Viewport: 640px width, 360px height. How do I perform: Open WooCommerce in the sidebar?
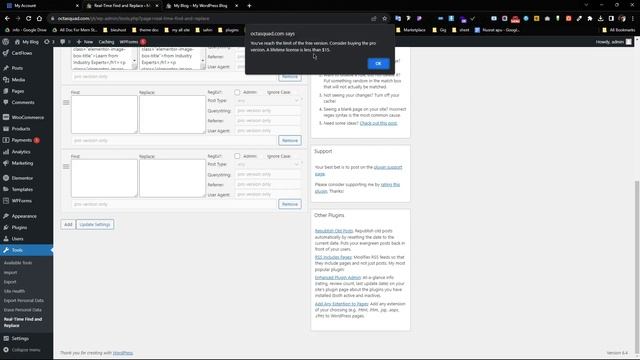[x=27, y=117]
